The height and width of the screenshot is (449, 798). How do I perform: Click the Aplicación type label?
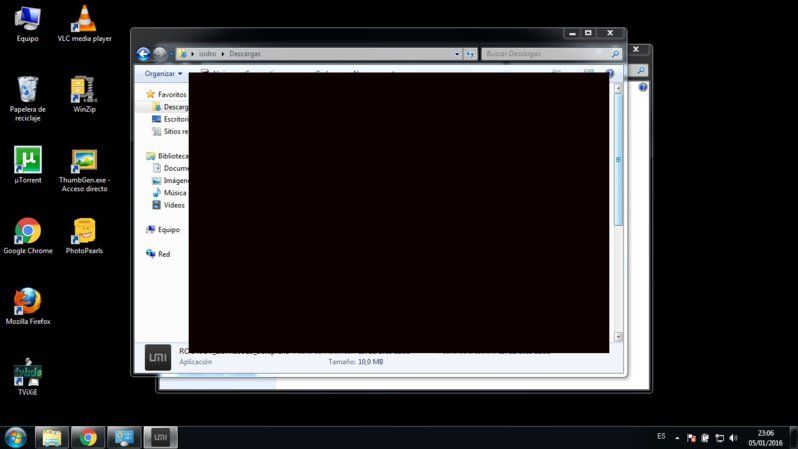tap(195, 362)
